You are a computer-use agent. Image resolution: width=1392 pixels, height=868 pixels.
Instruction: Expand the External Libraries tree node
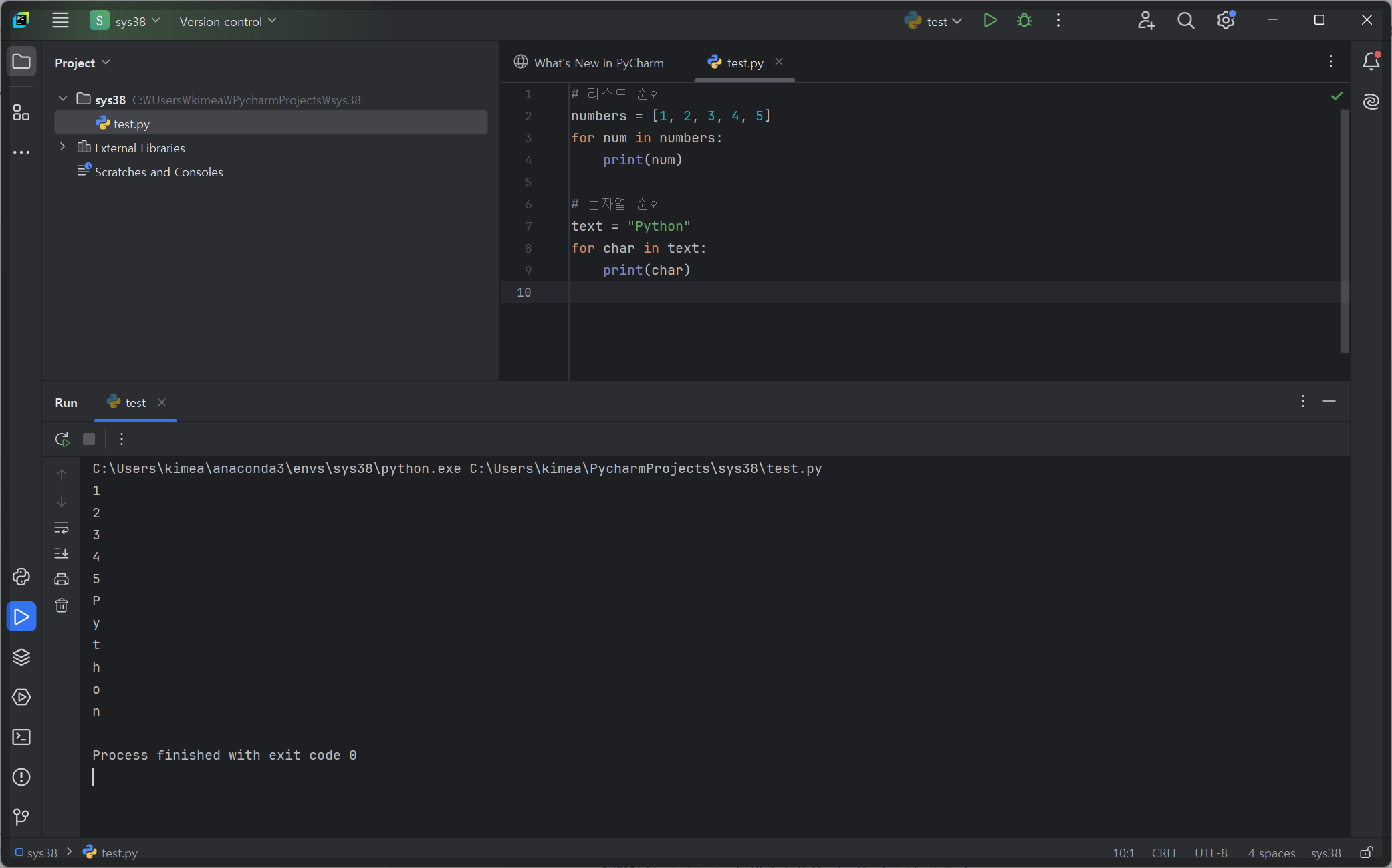pos(63,147)
